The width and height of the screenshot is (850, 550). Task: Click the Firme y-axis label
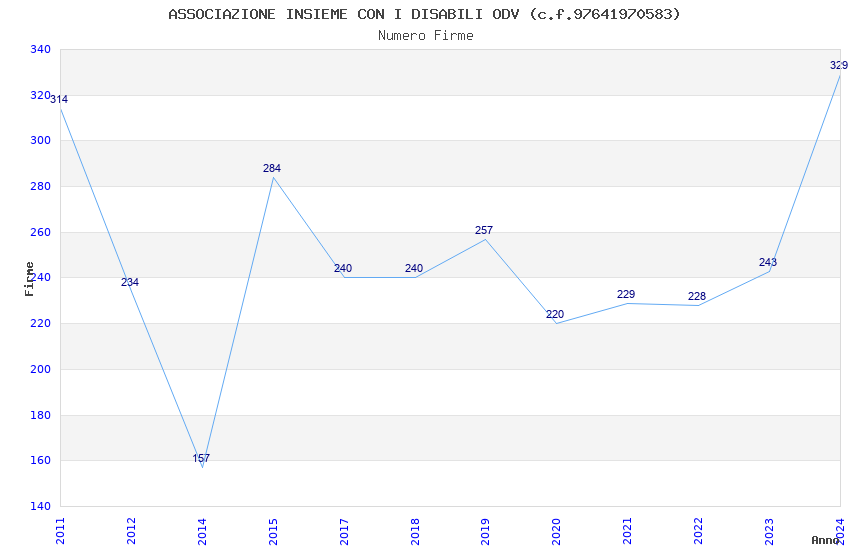click(x=29, y=279)
